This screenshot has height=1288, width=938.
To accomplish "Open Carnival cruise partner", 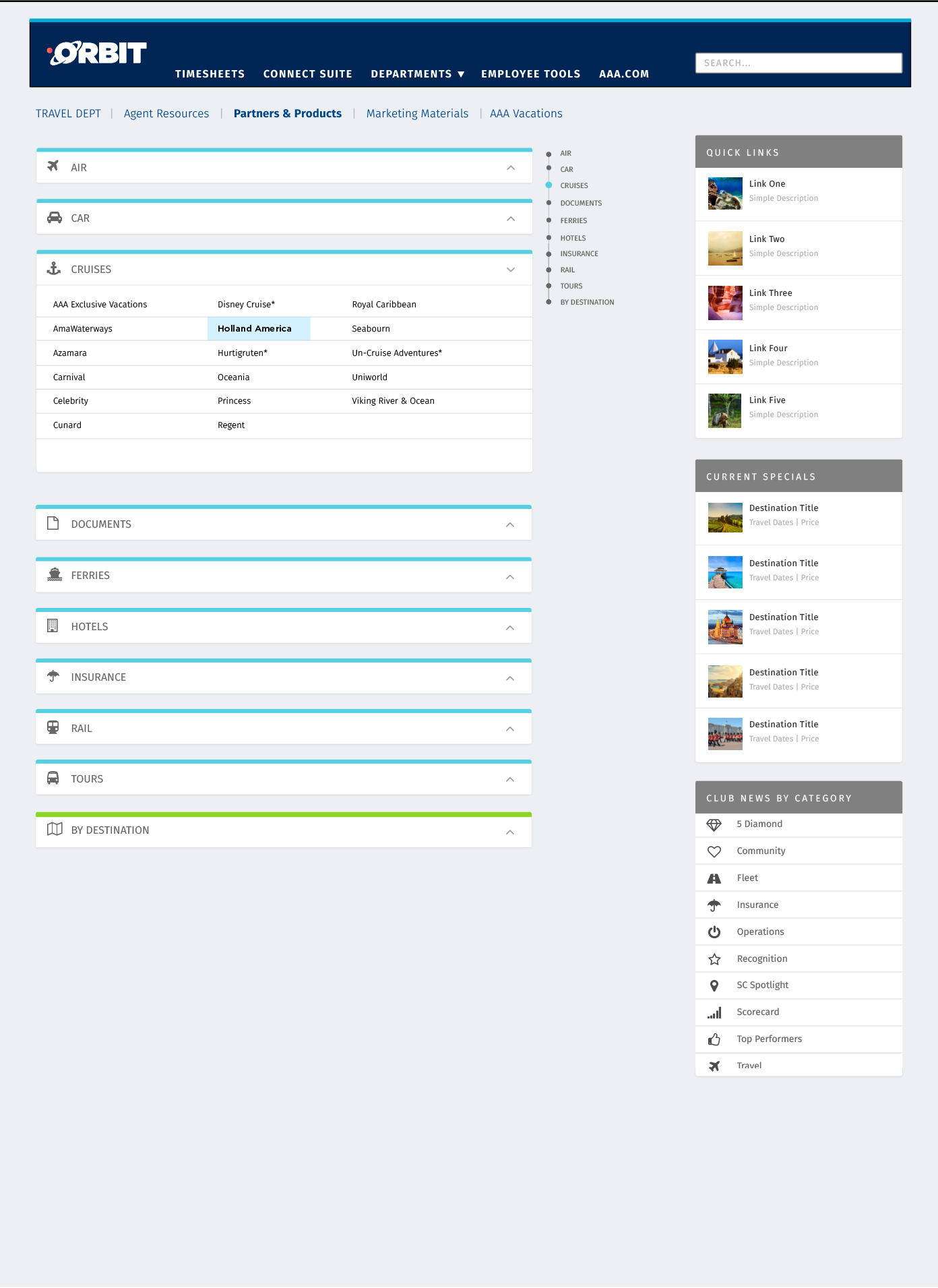I will [x=69, y=377].
